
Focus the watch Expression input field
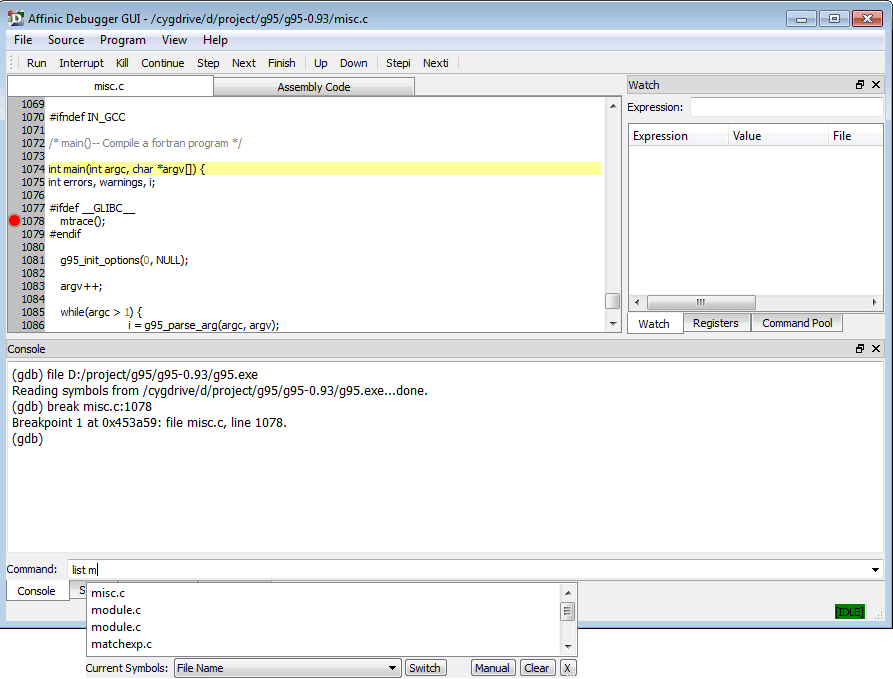787,107
